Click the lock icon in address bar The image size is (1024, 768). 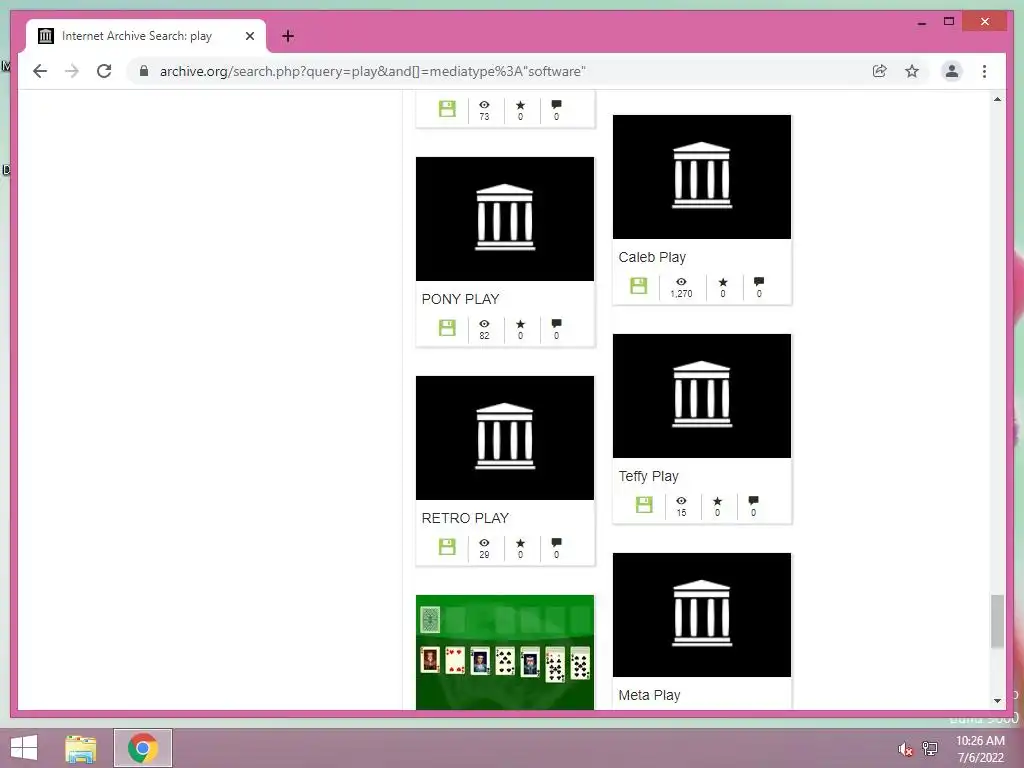[x=144, y=71]
